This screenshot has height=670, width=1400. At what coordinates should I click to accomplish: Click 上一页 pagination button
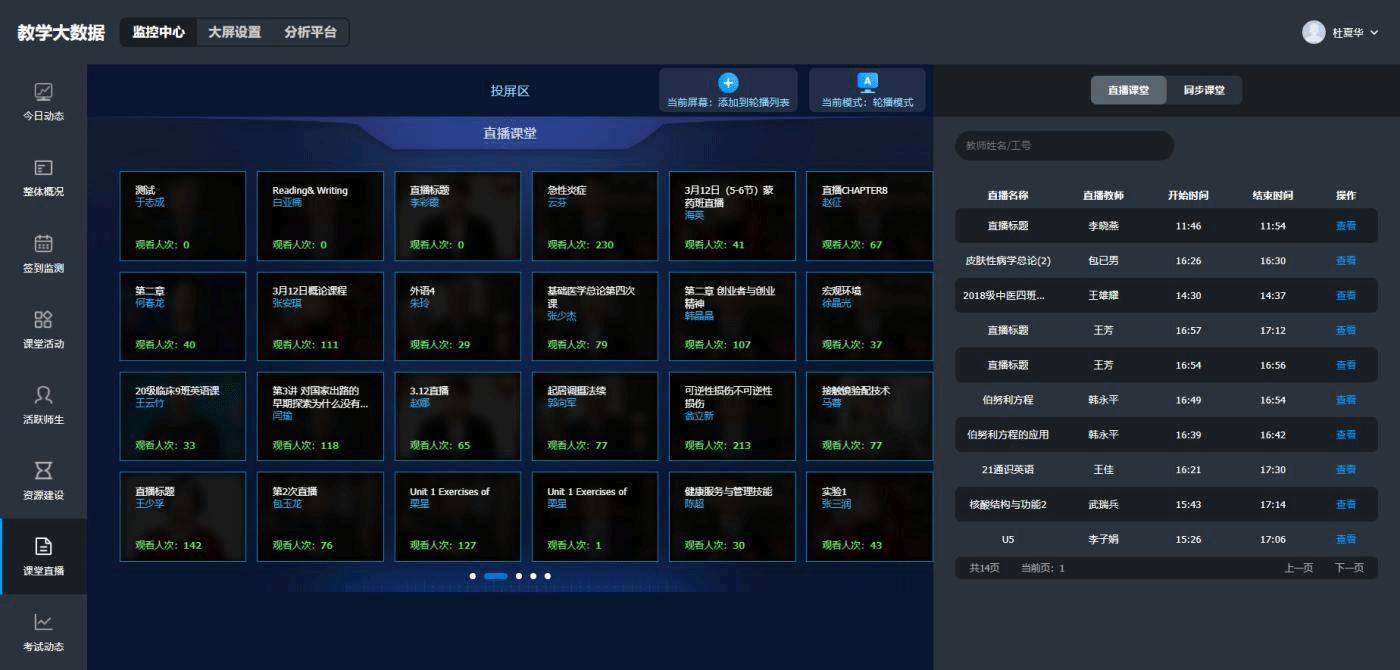[x=1298, y=568]
